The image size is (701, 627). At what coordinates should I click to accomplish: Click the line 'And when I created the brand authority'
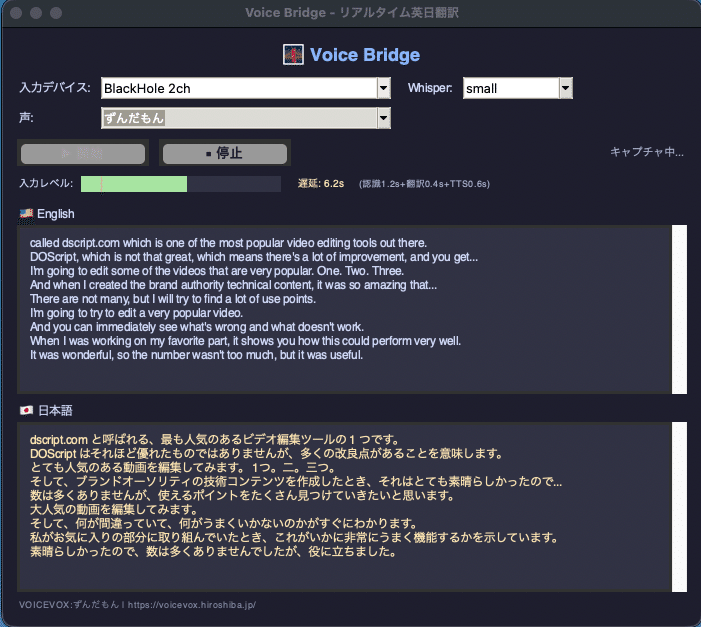[233, 285]
